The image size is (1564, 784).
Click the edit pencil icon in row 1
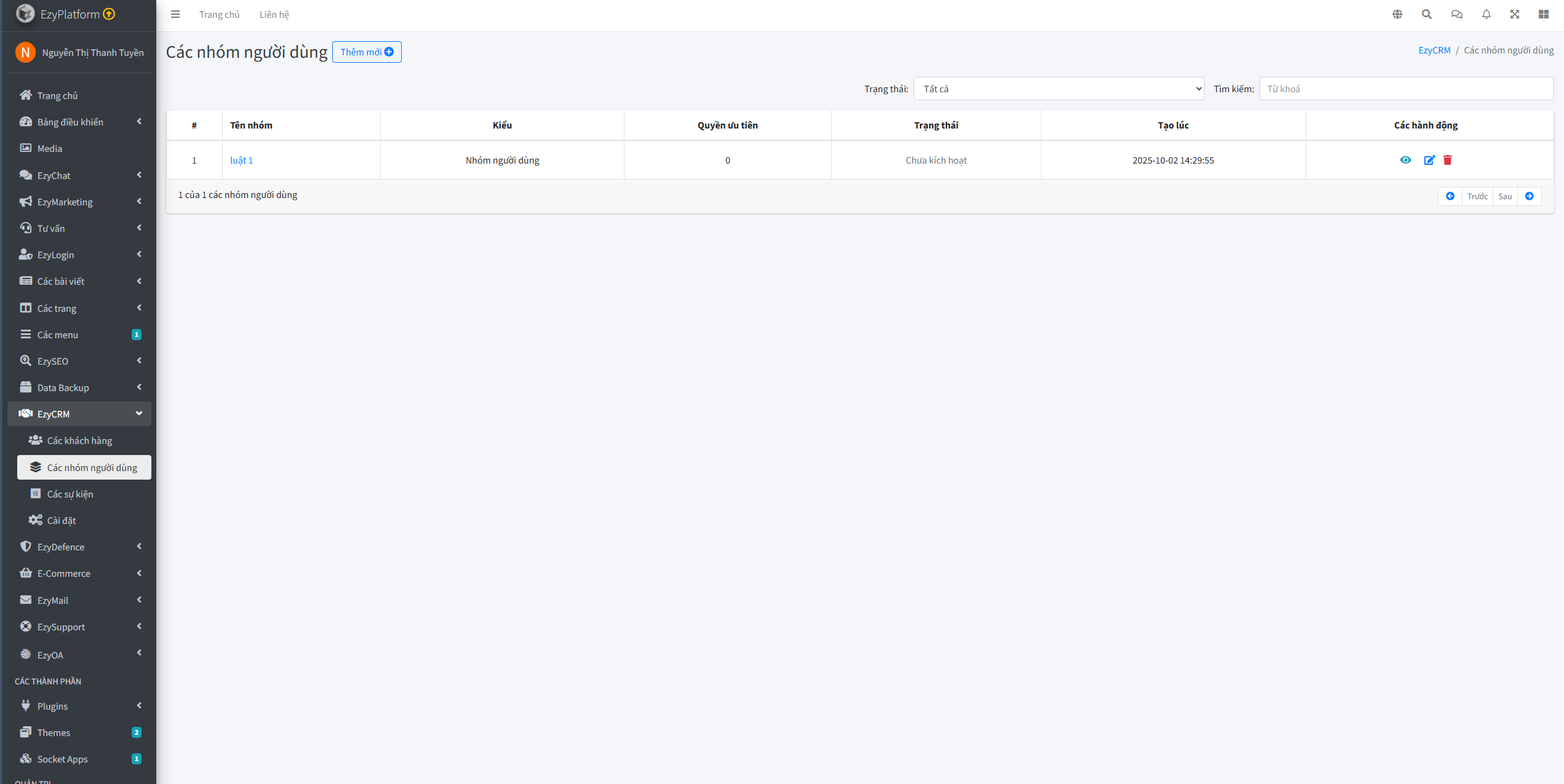pyautogui.click(x=1429, y=160)
